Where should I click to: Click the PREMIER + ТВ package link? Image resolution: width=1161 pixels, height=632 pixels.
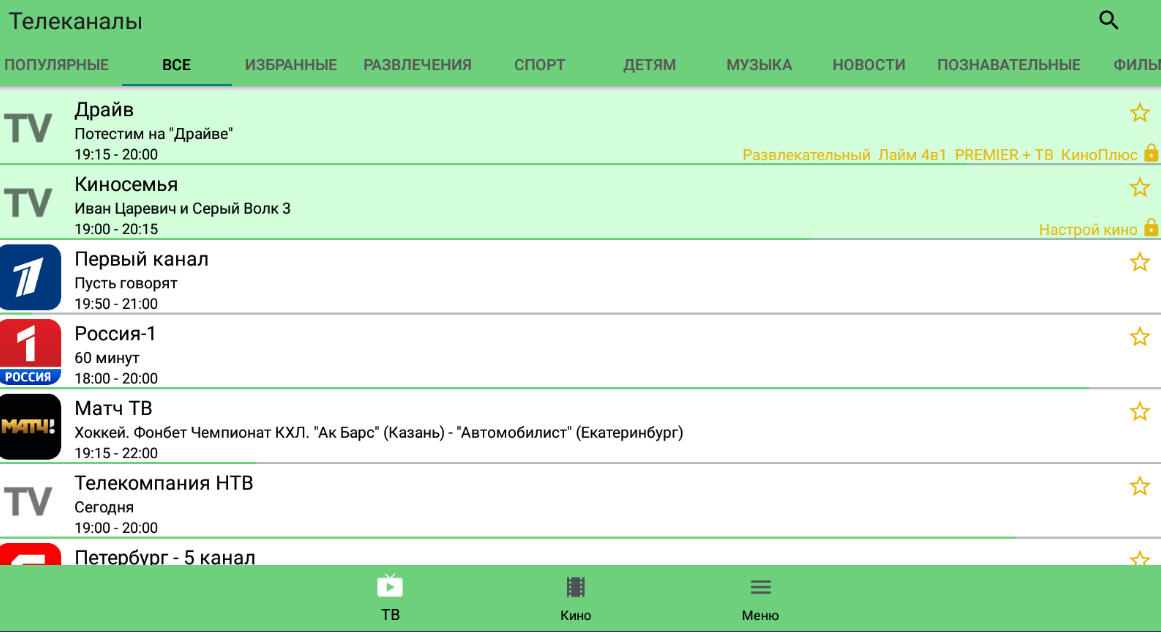1004,155
